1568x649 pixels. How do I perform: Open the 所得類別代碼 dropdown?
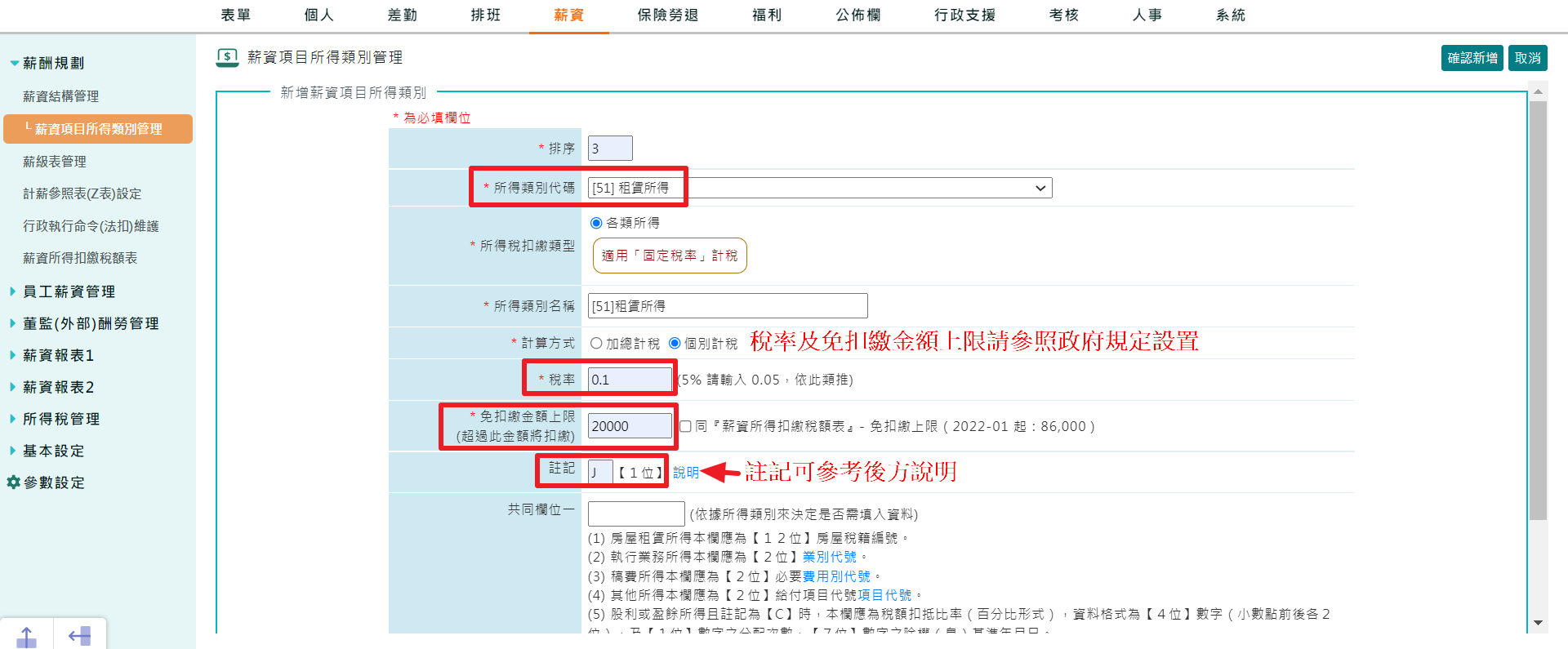pyautogui.click(x=820, y=188)
